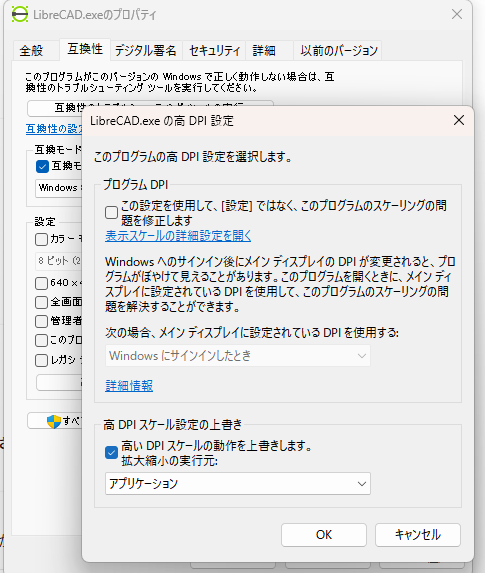Enable the プログラム DPI scaling fix checkbox

(x=111, y=212)
